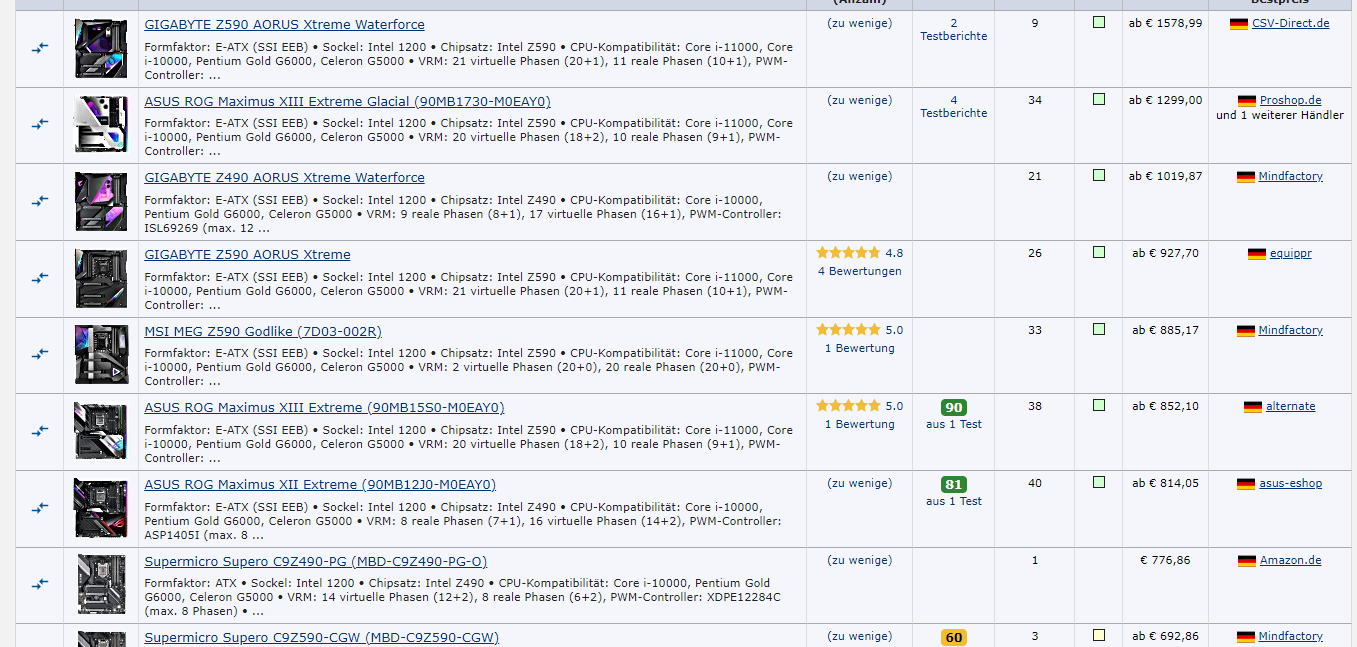Screen dimensions: 1357x647
Task: Click the 4.8 star rating icons
Action: point(848,253)
